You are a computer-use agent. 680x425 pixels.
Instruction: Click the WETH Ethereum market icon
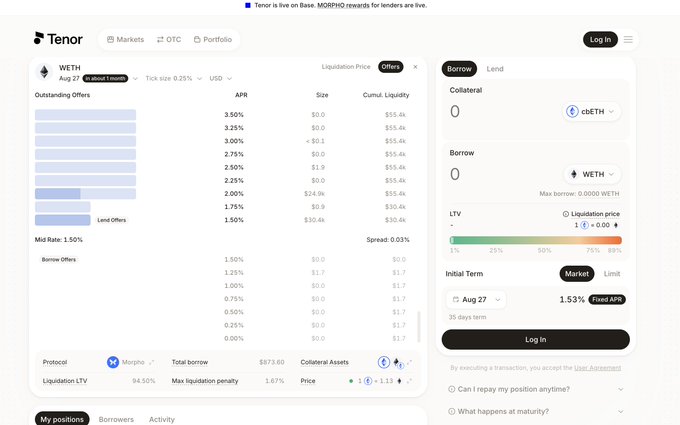[44, 72]
